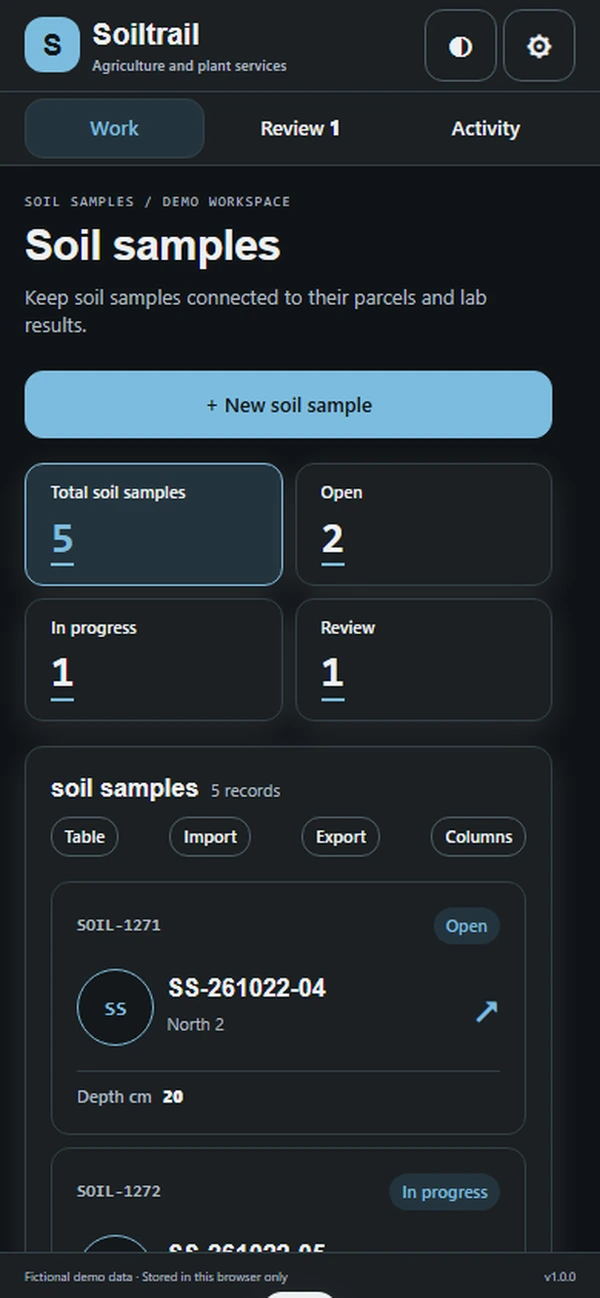Select the Total soil samples card
This screenshot has height=1298, width=600.
pyautogui.click(x=154, y=524)
